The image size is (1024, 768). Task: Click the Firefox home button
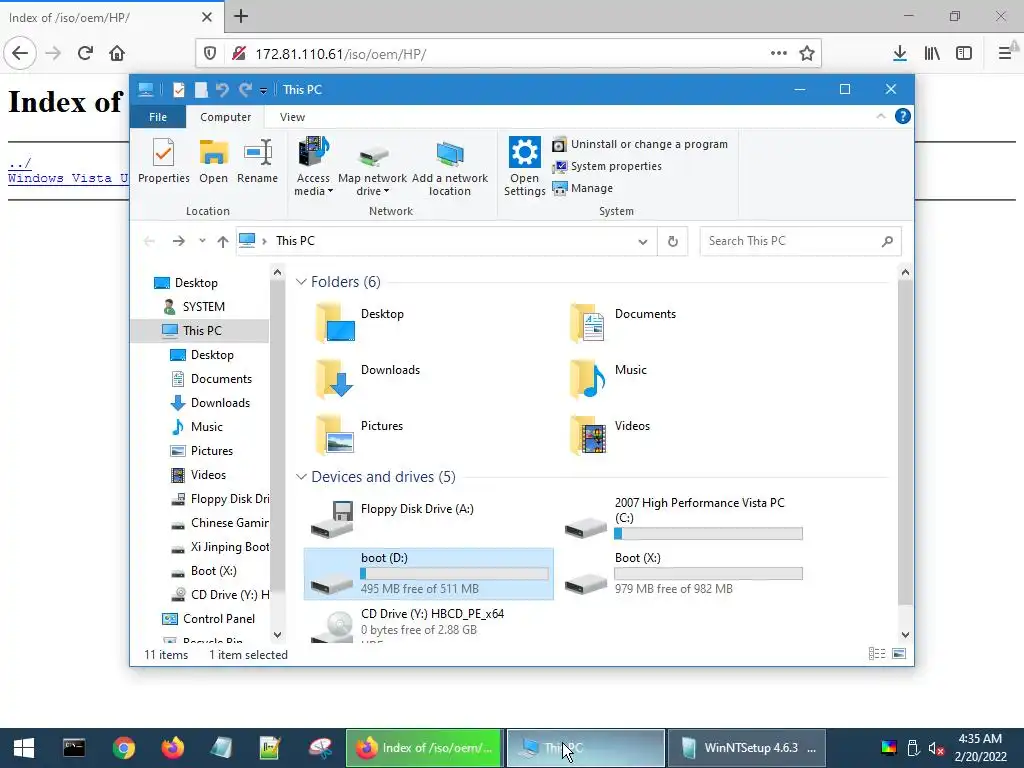pos(117,53)
